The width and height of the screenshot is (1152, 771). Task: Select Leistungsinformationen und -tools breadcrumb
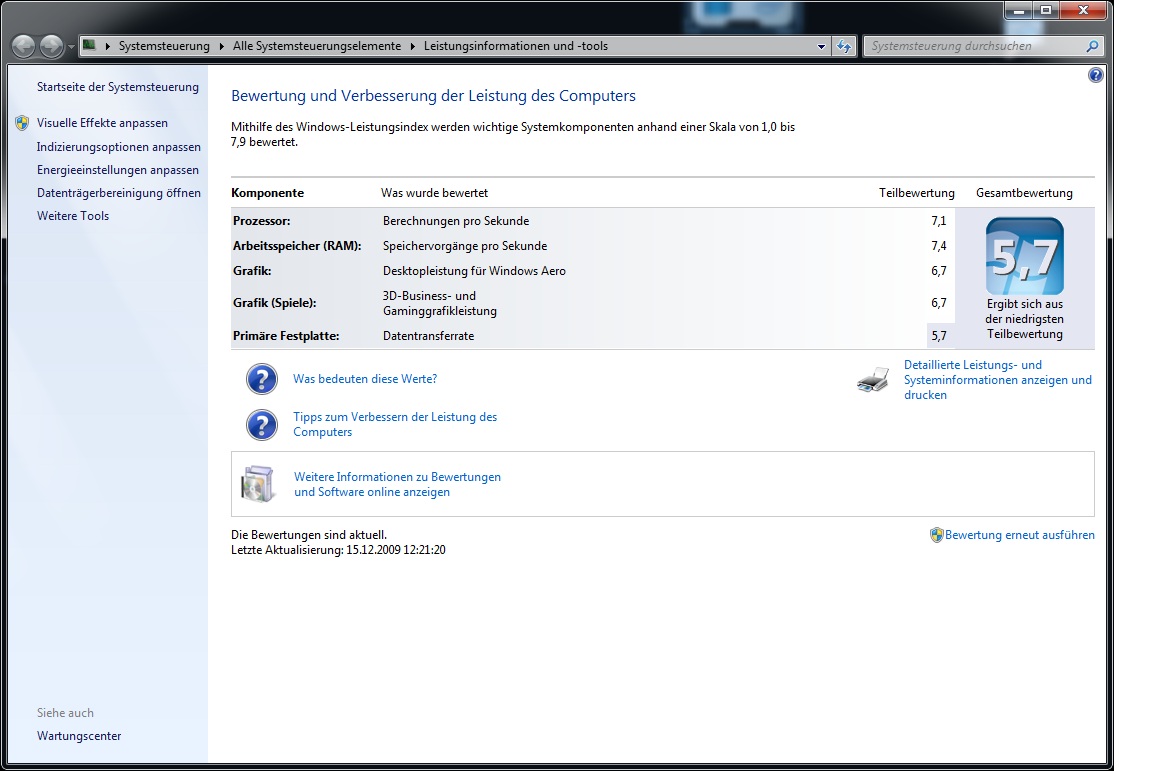coord(516,46)
